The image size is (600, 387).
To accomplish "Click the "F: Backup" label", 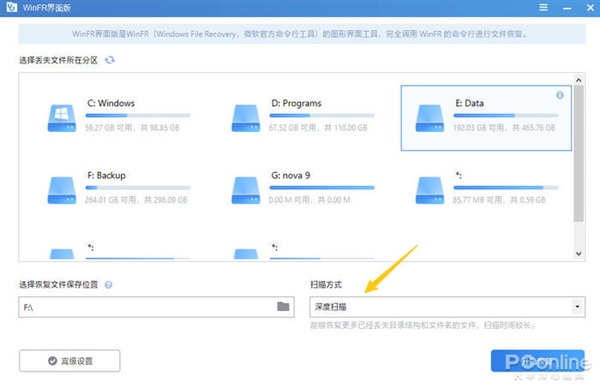I will pos(106,175).
